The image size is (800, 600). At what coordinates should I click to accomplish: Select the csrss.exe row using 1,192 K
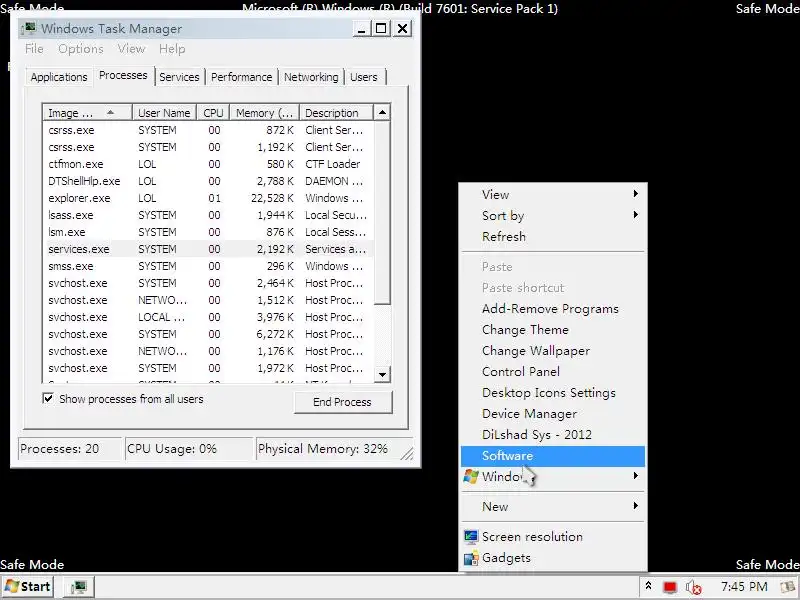tap(209, 147)
